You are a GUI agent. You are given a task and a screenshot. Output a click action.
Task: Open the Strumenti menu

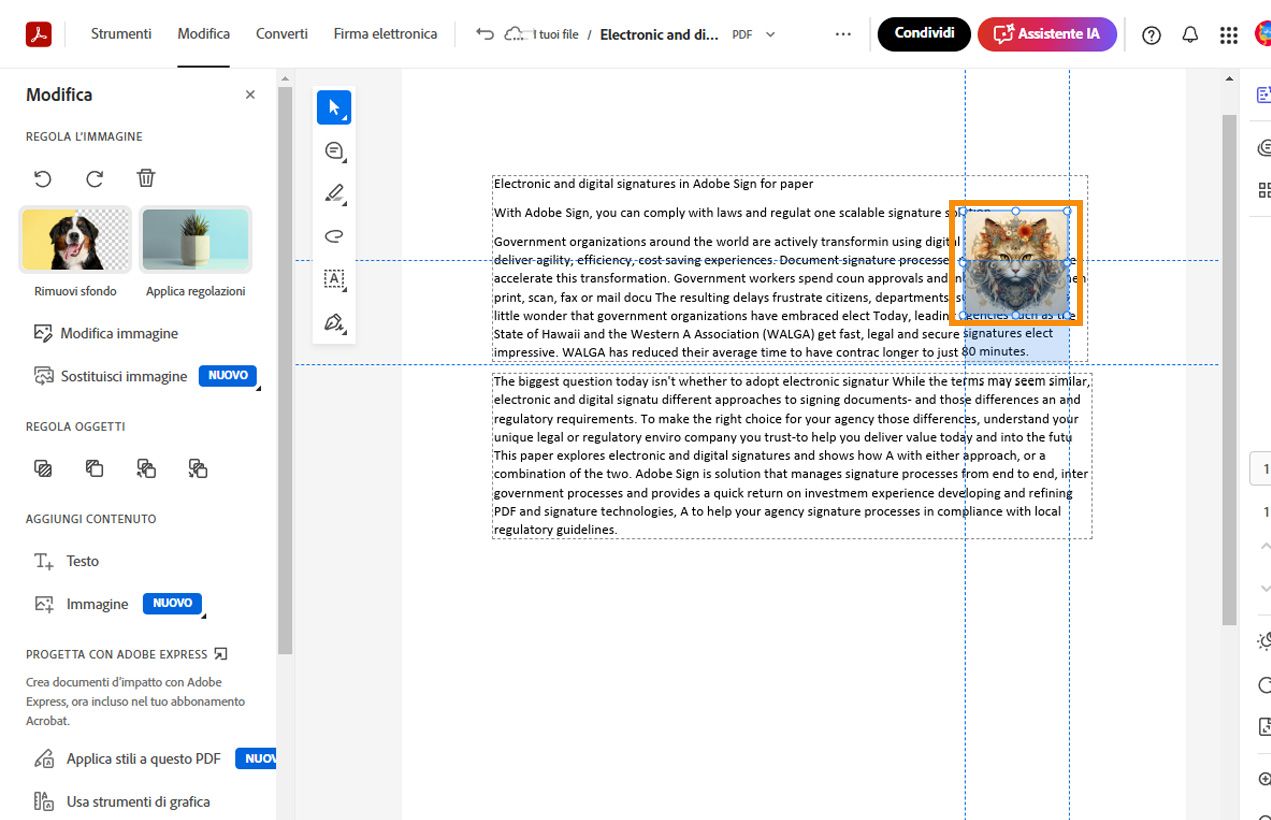click(120, 33)
